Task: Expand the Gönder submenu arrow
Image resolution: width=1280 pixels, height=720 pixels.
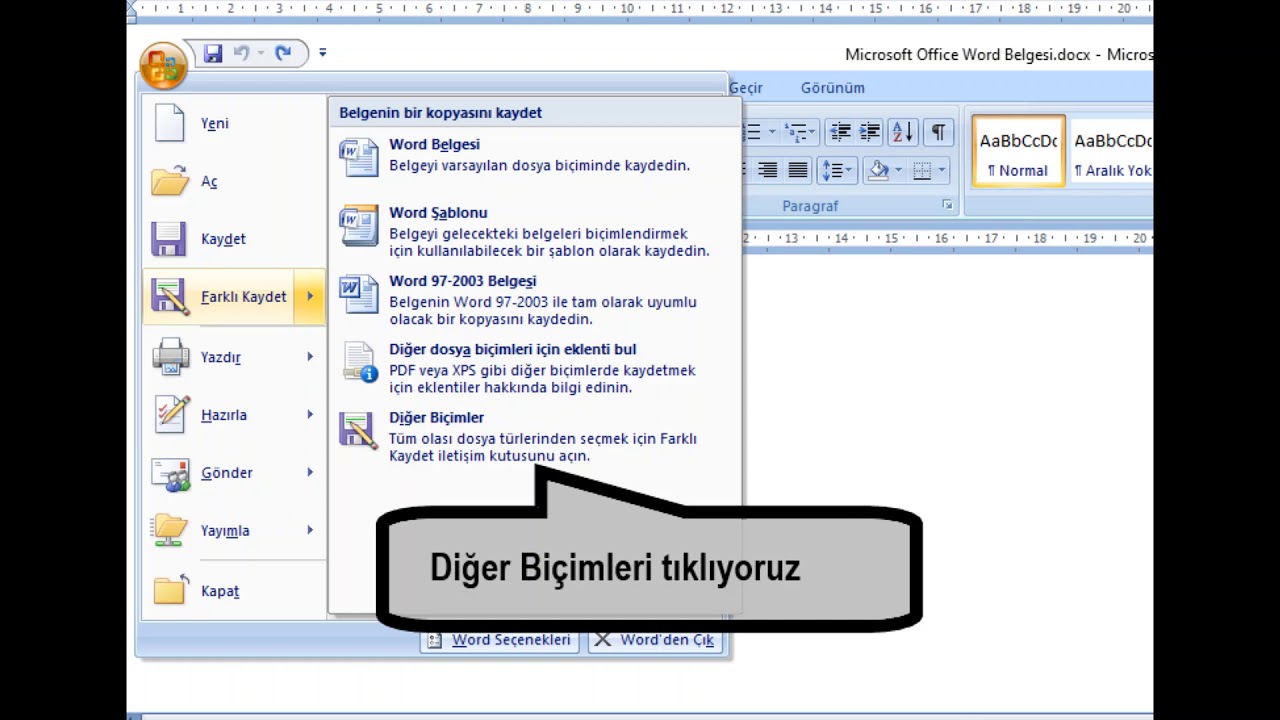Action: 310,473
